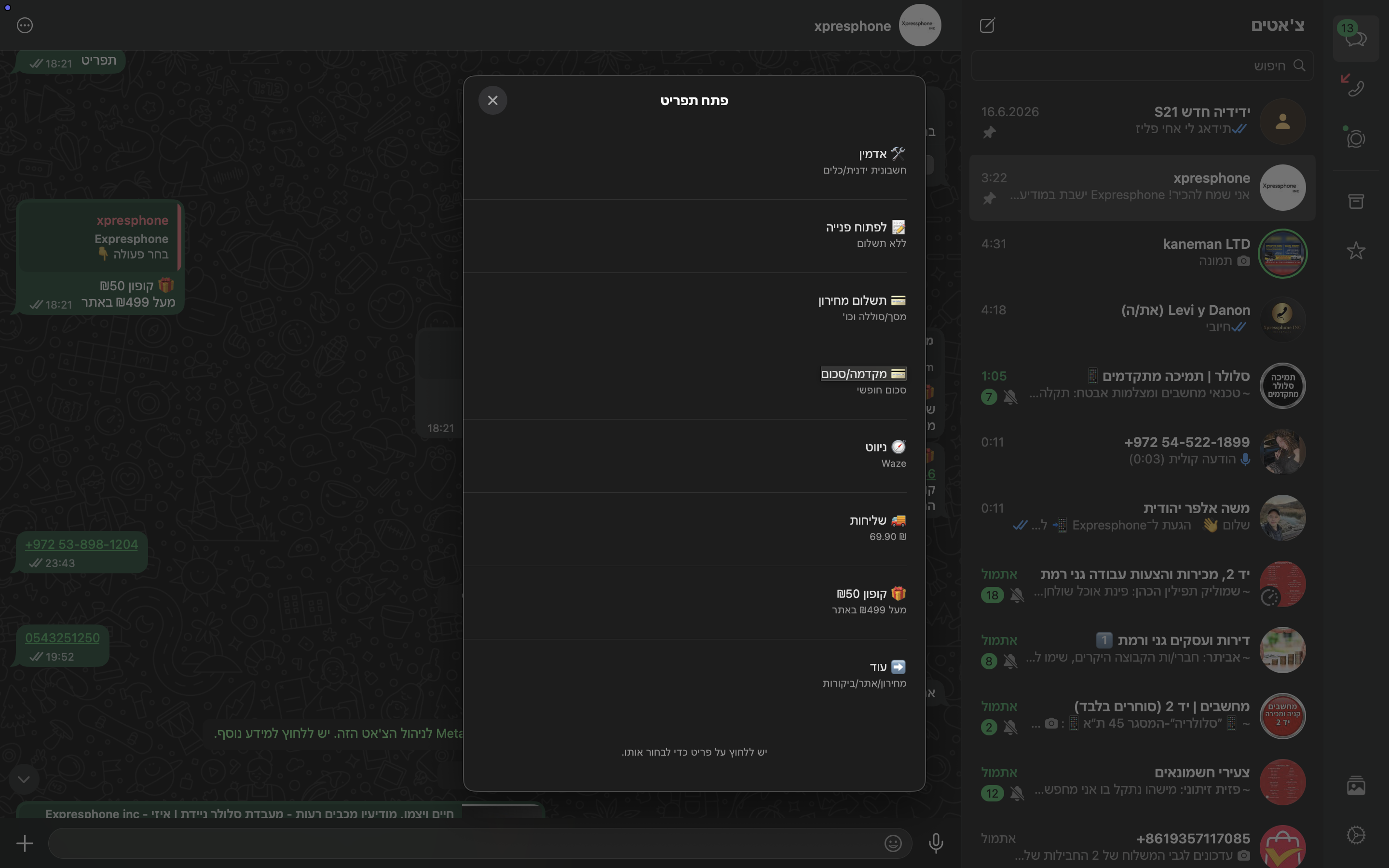Select the אדמין menu item
The width and height of the screenshot is (1389, 868).
pos(685,163)
